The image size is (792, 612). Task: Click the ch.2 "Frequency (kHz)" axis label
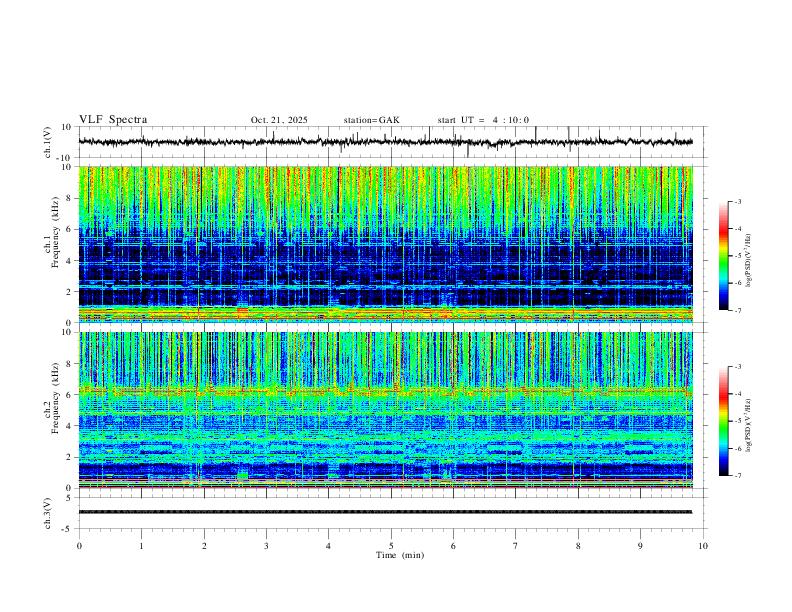(55, 398)
